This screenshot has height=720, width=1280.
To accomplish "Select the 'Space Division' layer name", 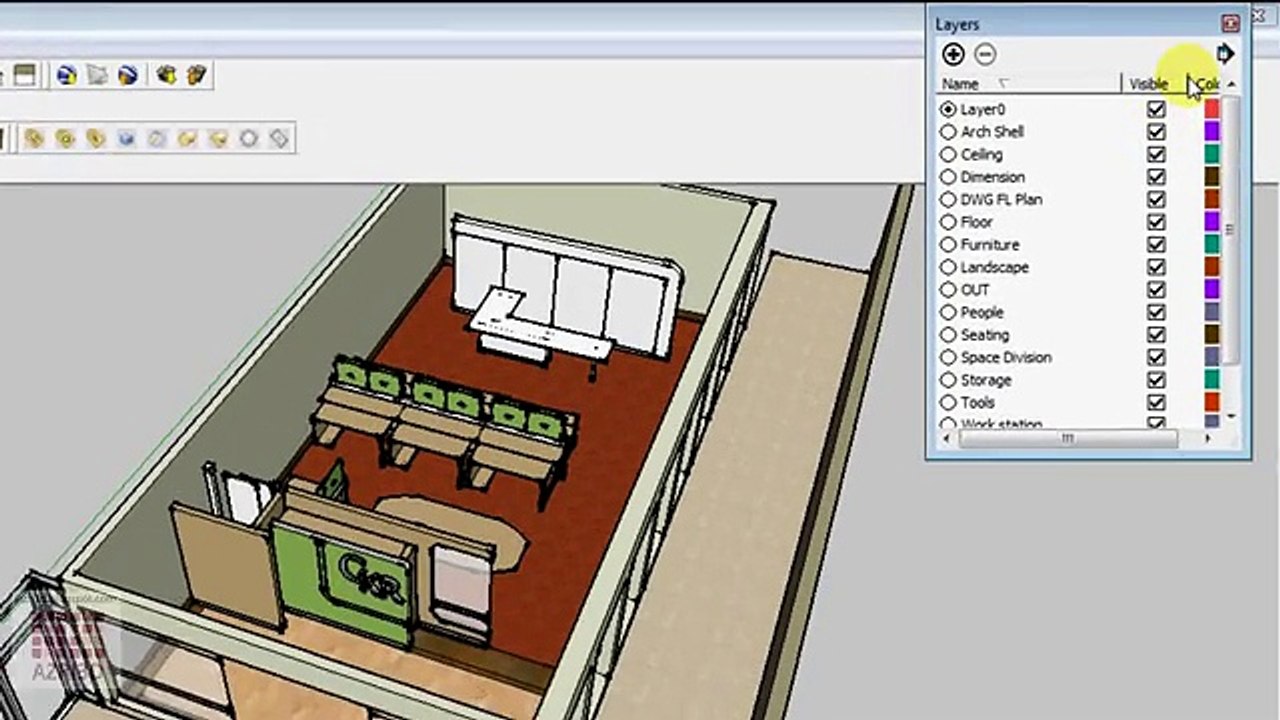I will [x=1006, y=358].
